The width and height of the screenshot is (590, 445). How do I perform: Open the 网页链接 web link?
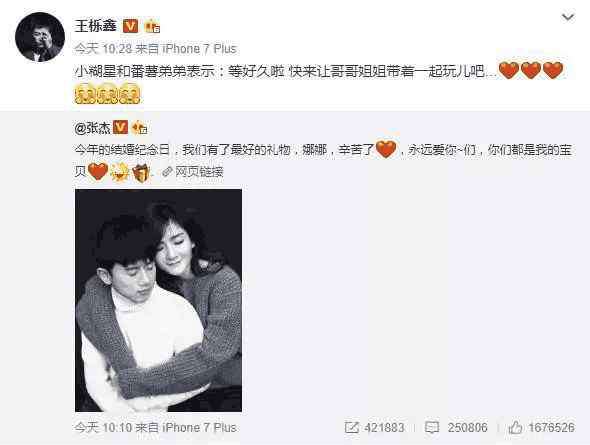[199, 172]
